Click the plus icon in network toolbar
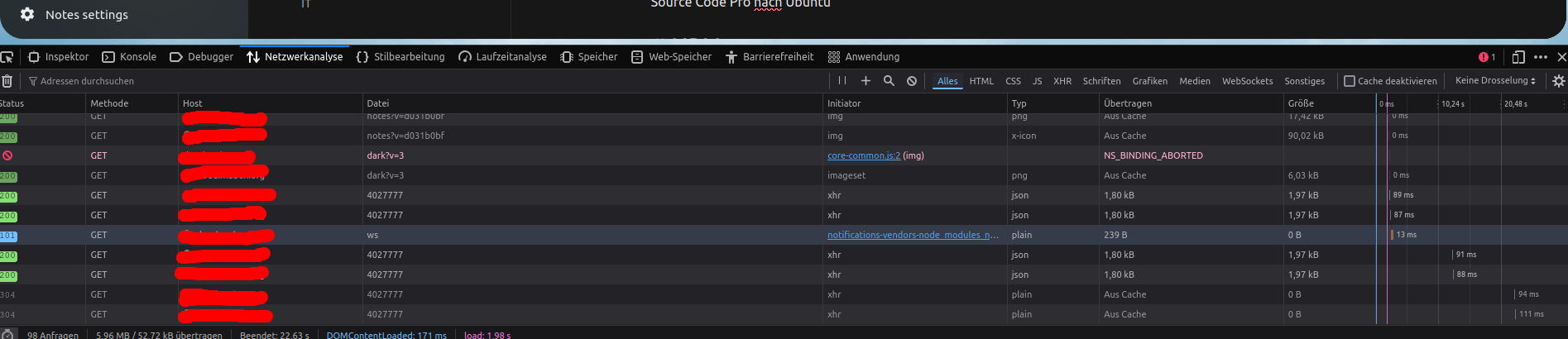The image size is (1568, 339). 866,81
